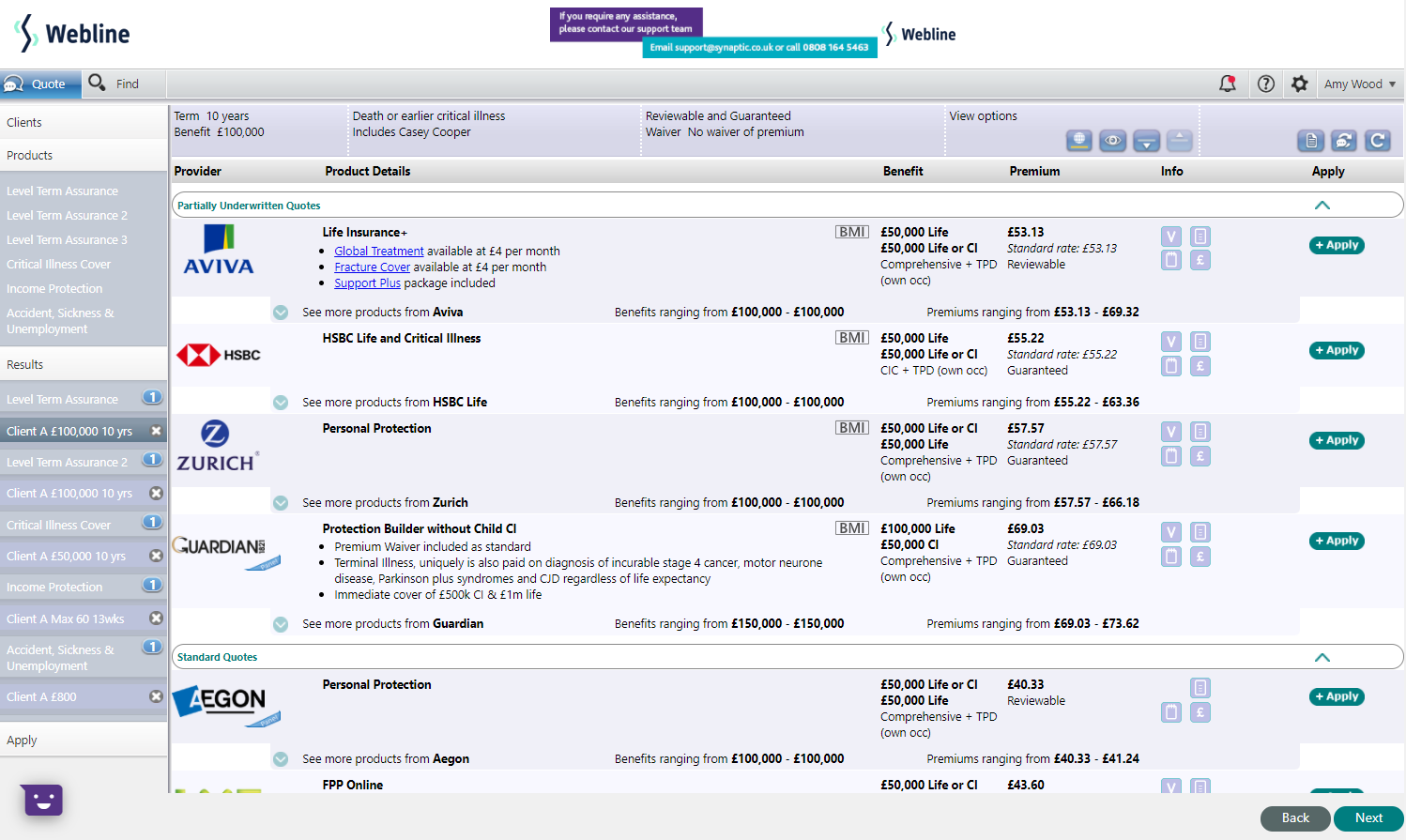Apply for the HSBC Life and Critical Illness quote
The image size is (1406, 840).
pos(1337,350)
